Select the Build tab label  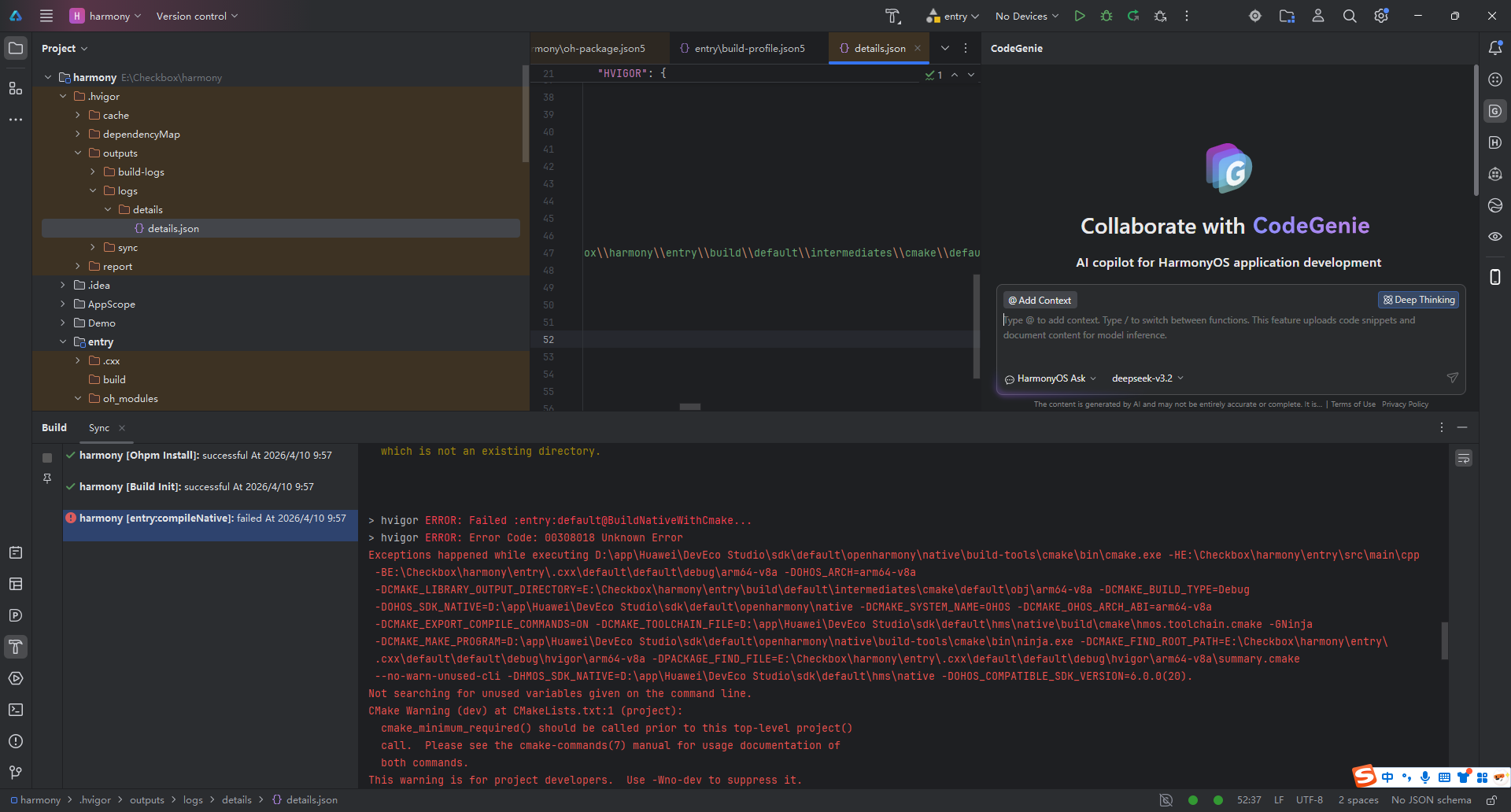pyautogui.click(x=54, y=427)
